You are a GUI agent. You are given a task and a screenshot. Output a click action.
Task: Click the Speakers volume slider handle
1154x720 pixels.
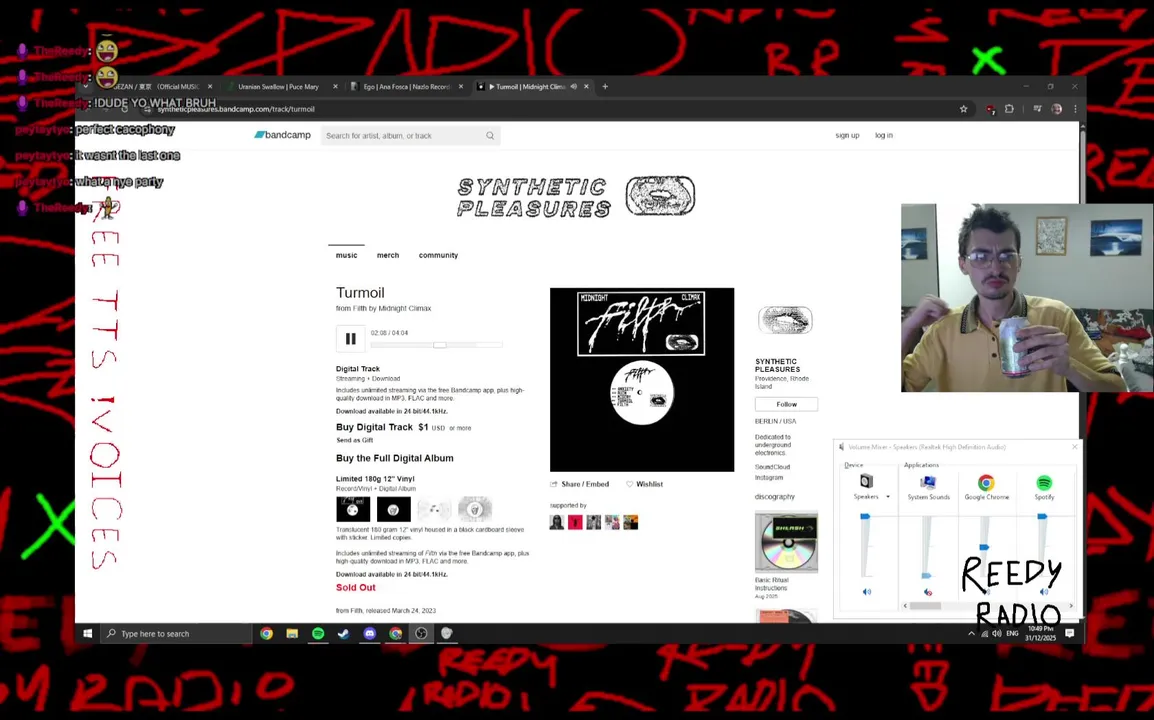pos(866,517)
